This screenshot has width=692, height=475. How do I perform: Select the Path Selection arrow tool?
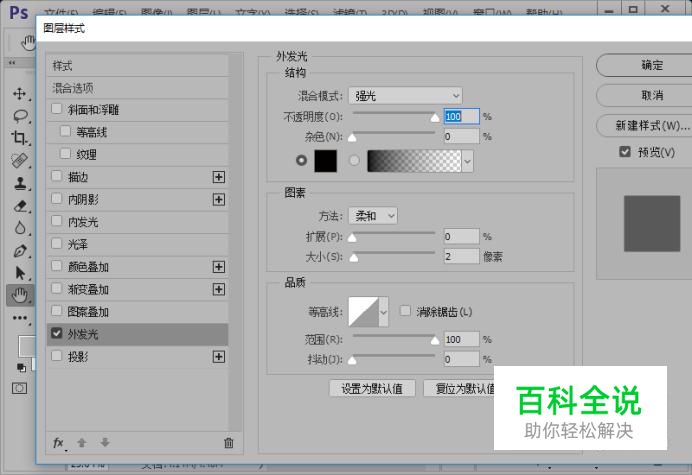click(x=20, y=273)
